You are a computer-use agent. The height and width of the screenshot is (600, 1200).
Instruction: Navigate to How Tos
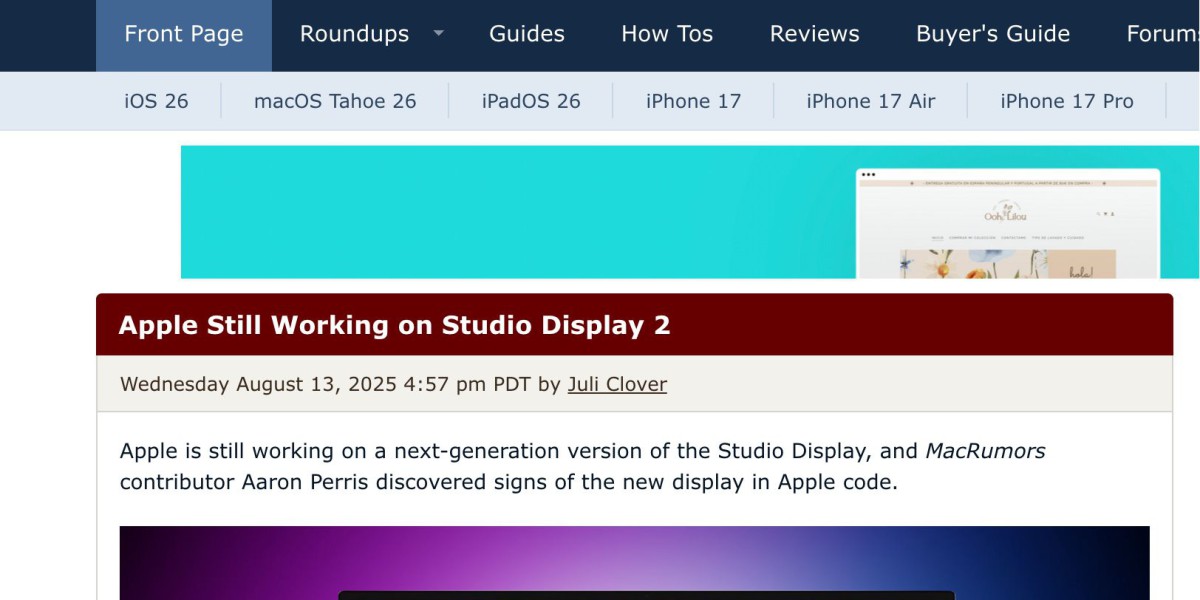point(667,35)
